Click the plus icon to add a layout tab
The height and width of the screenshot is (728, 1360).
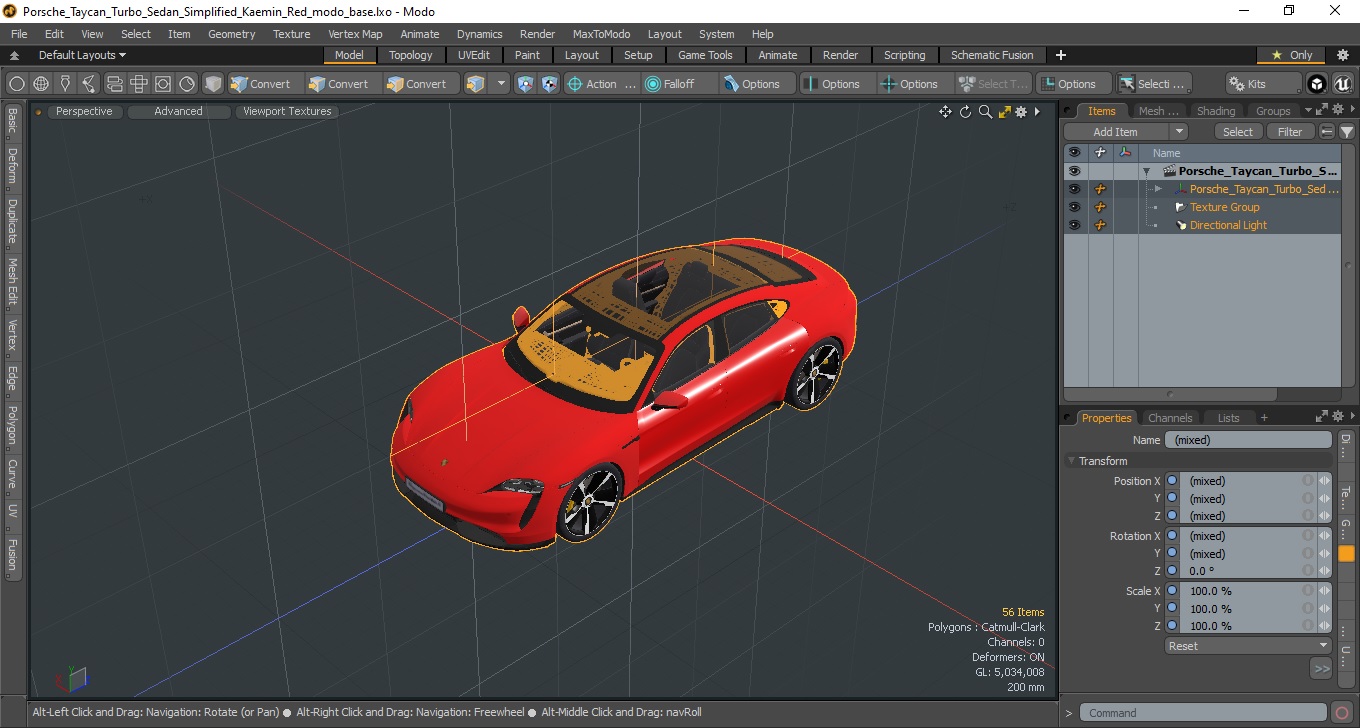point(1061,55)
